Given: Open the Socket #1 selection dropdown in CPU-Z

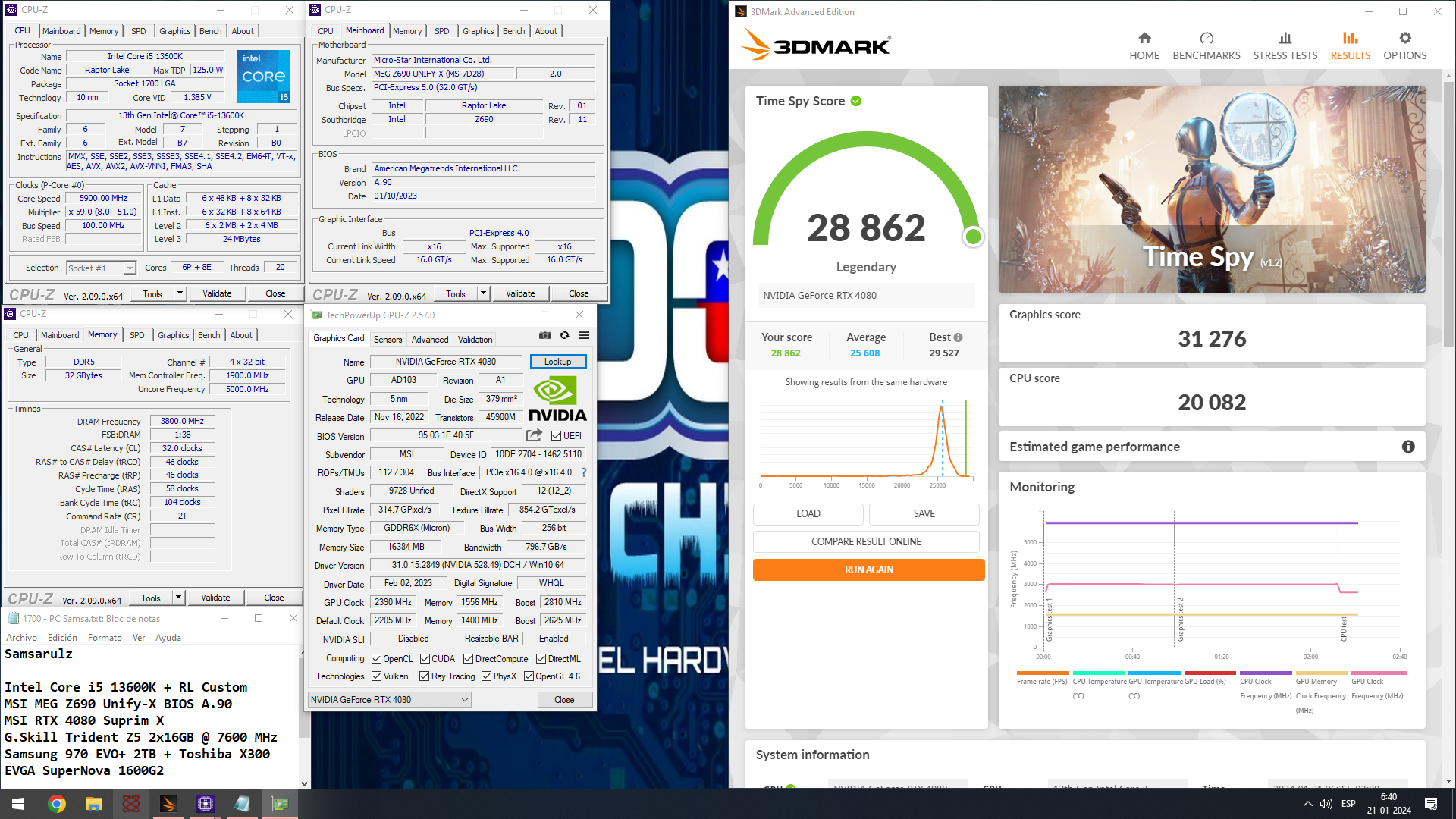Looking at the screenshot, I should pyautogui.click(x=101, y=268).
